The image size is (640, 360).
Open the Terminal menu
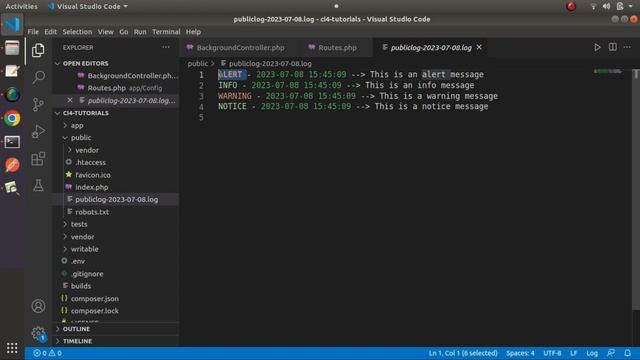click(166, 32)
